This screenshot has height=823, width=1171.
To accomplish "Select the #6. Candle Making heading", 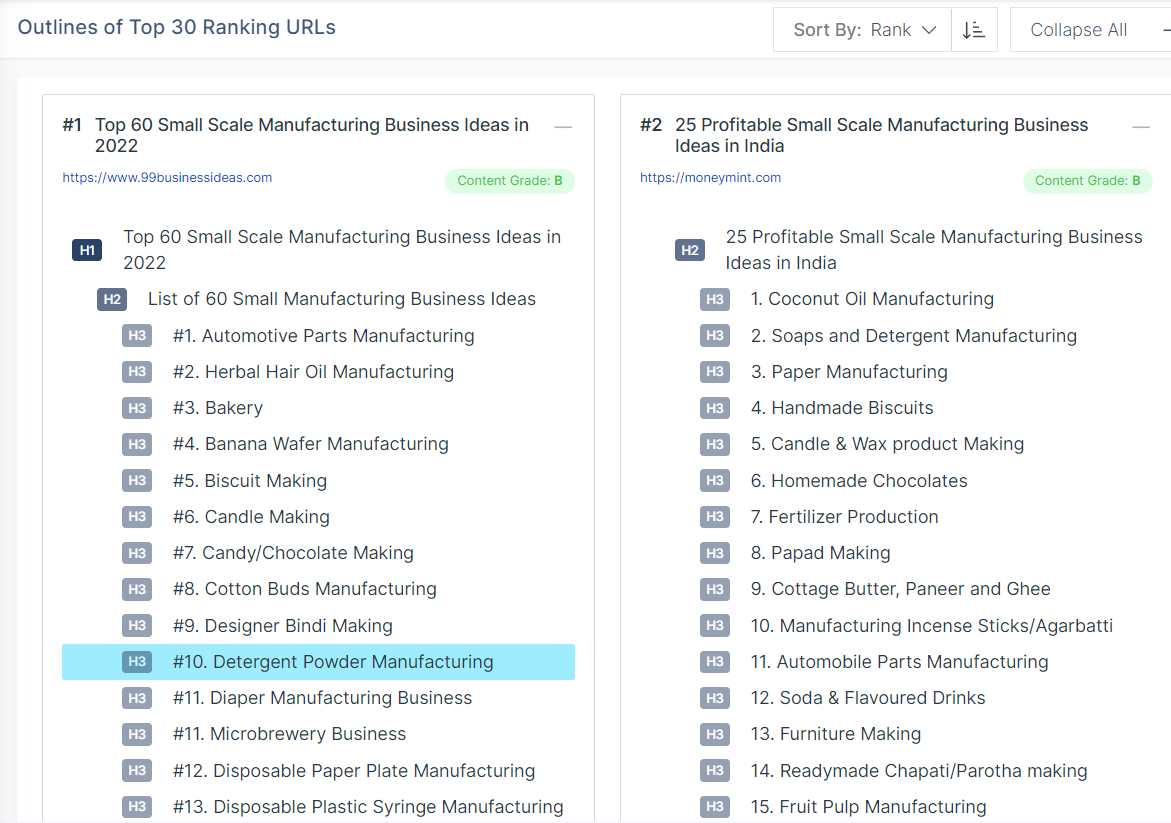I will click(x=251, y=517).
